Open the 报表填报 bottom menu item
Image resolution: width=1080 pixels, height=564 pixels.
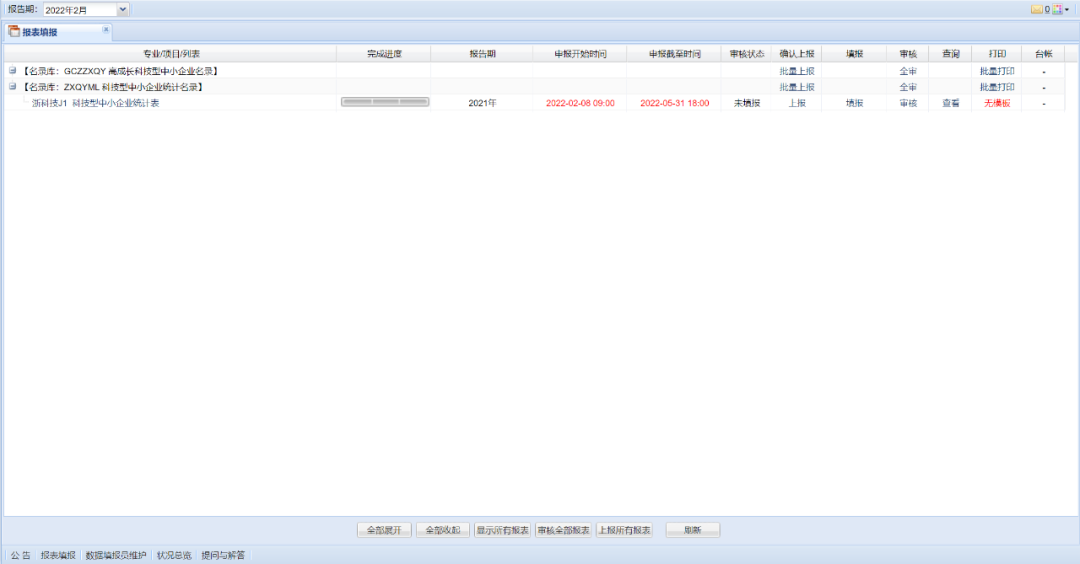tap(58, 555)
